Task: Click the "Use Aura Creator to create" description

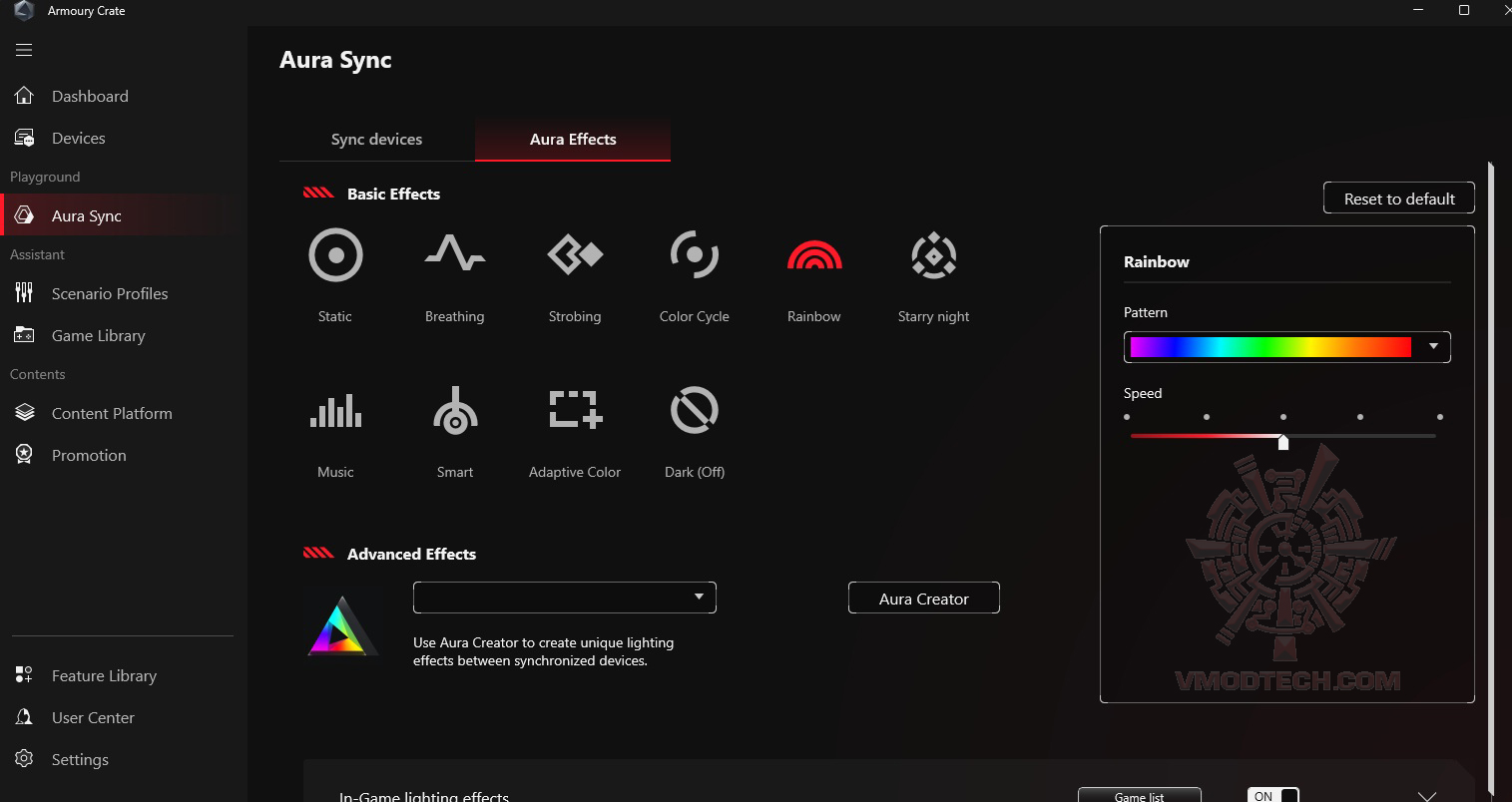Action: click(x=543, y=651)
